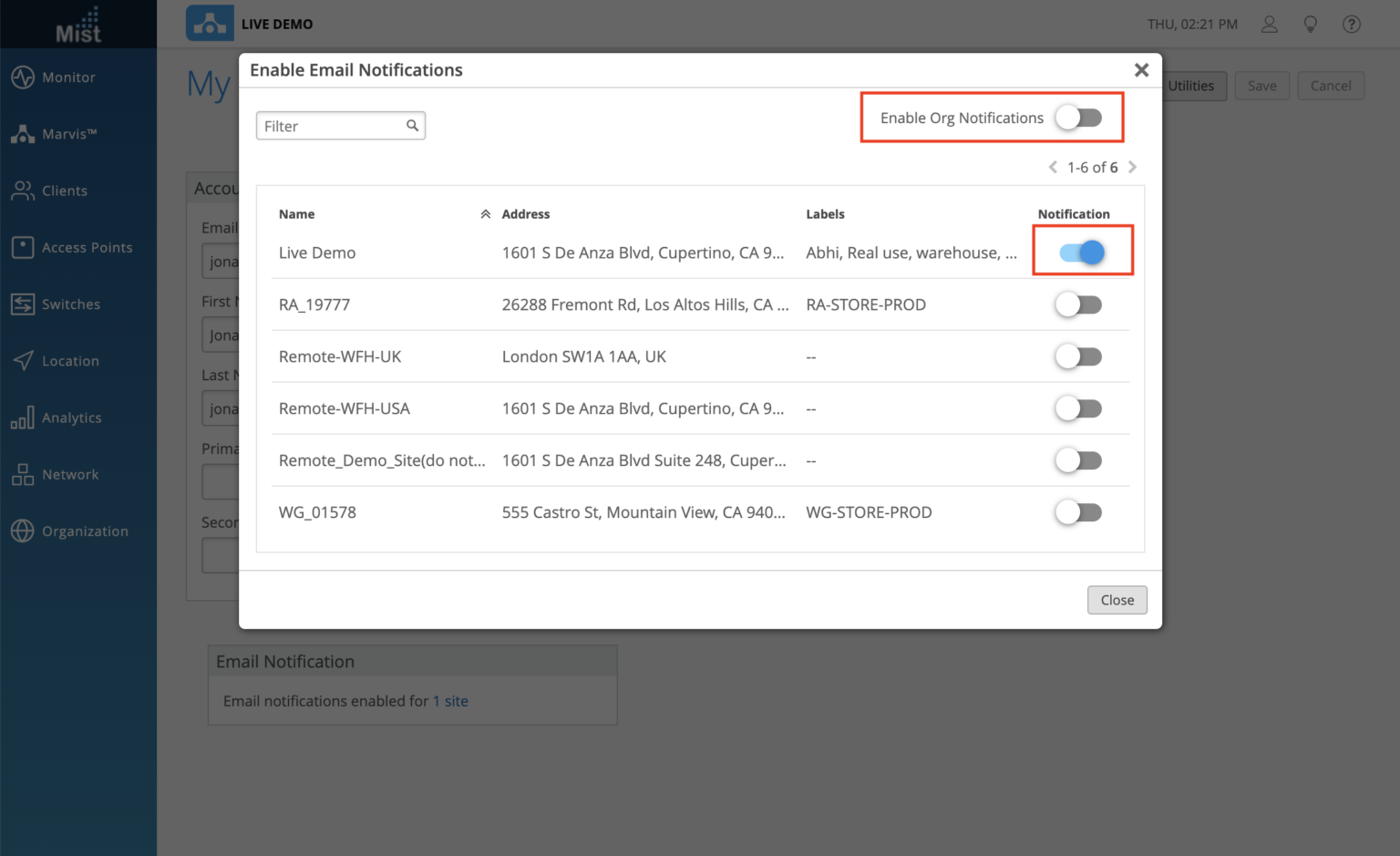Go to previous page of sites
Viewport: 1400px width, 856px height.
pyautogui.click(x=1053, y=167)
